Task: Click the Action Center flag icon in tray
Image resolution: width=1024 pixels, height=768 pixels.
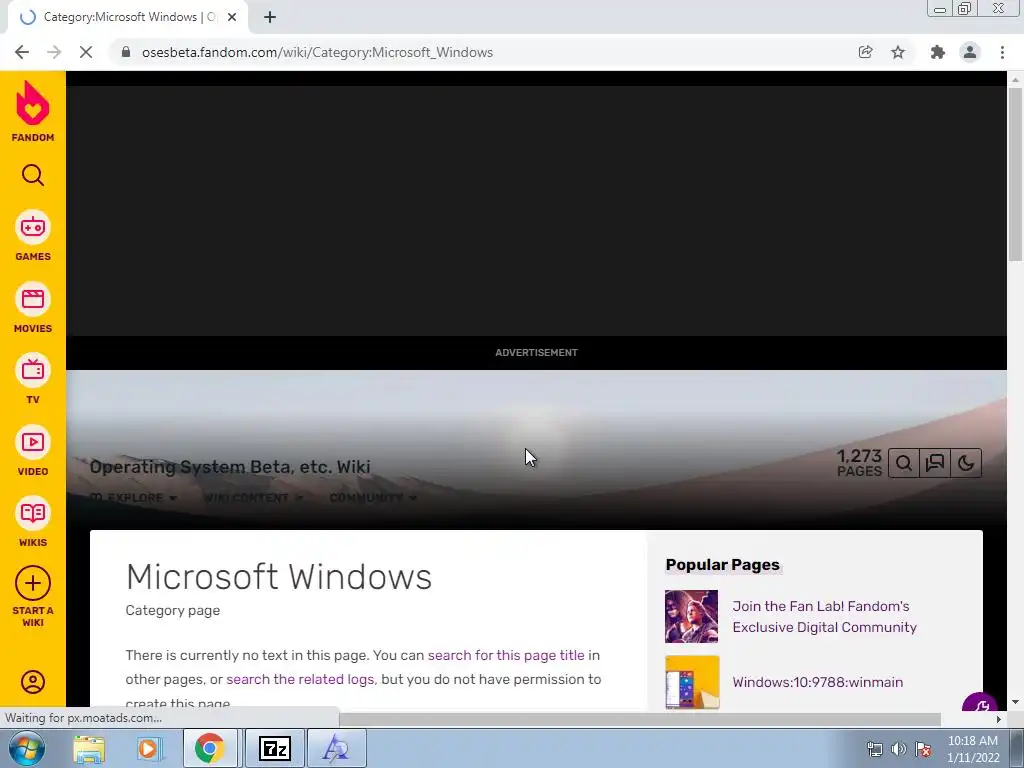Action: [923, 749]
